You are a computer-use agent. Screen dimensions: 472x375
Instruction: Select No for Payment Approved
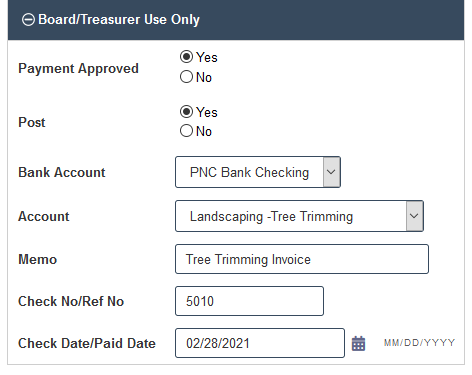pyautogui.click(x=186, y=77)
